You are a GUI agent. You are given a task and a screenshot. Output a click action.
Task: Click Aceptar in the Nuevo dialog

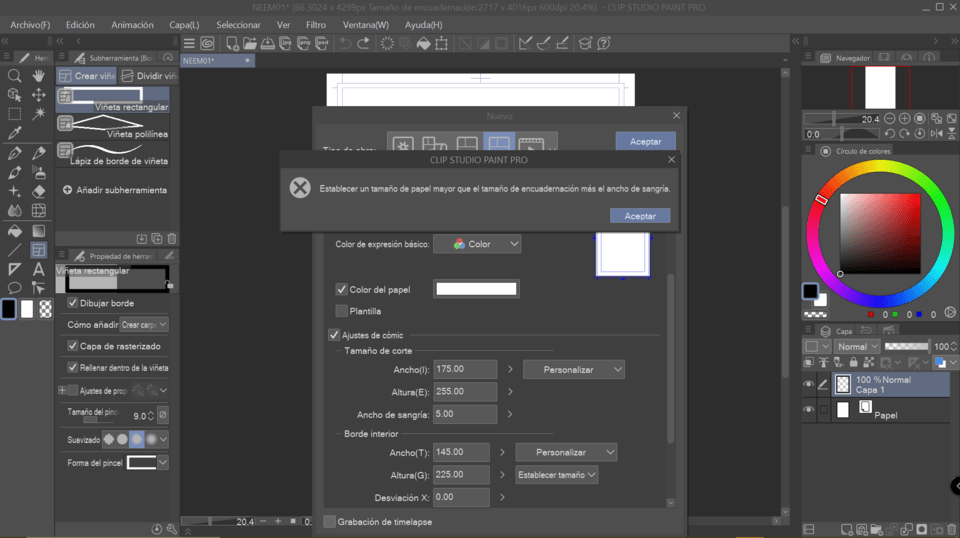point(645,141)
